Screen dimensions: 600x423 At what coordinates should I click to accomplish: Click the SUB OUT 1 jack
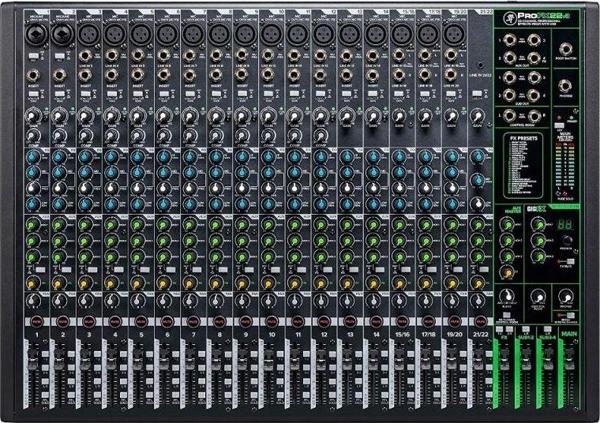pyautogui.click(x=509, y=77)
